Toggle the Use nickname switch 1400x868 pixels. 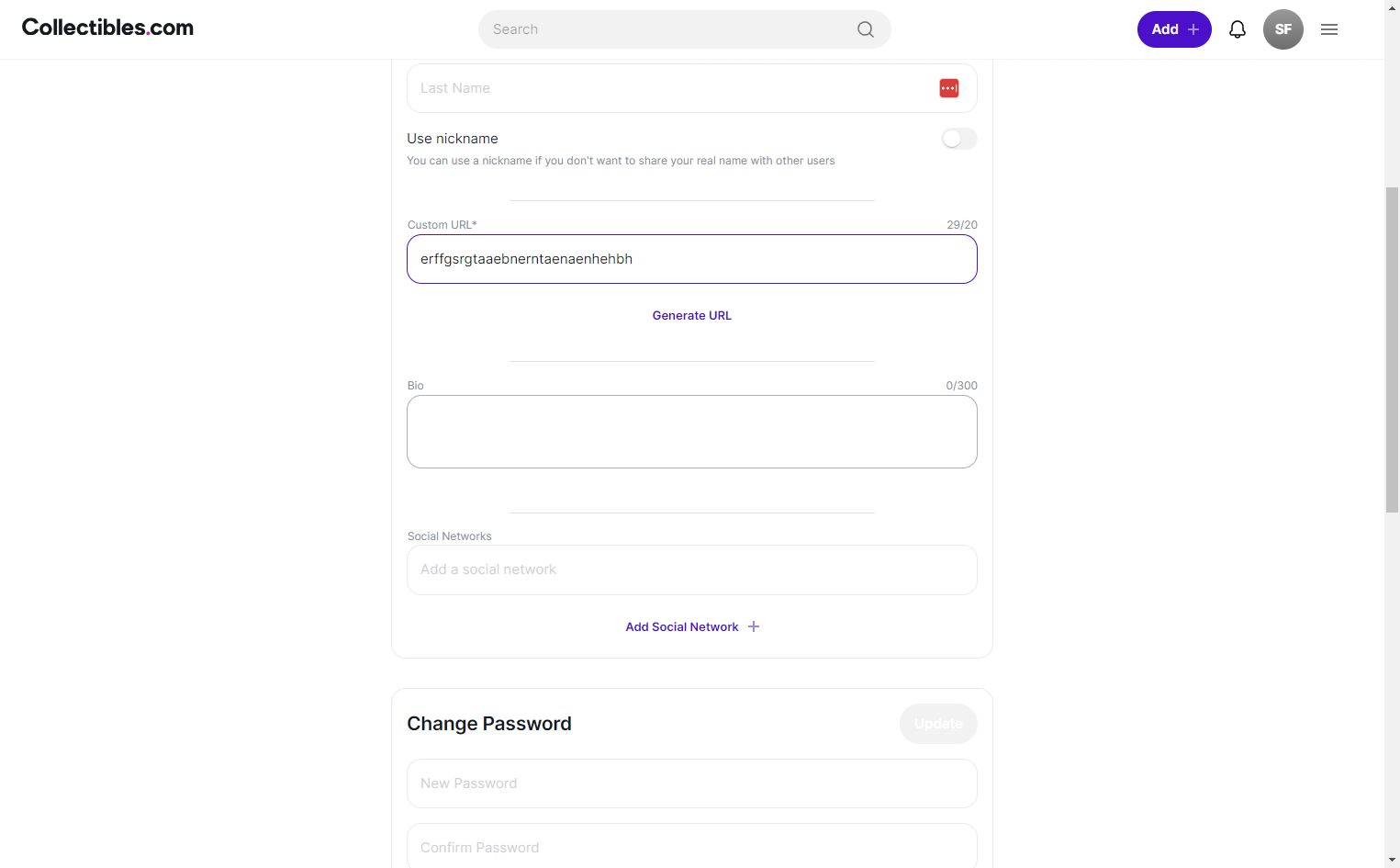tap(959, 139)
